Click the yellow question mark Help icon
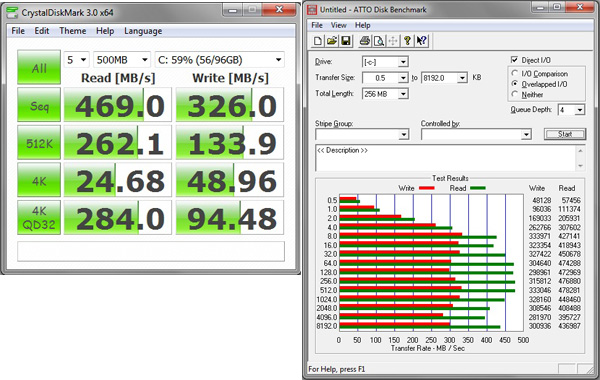Screen dimensions: 600x380 [407, 41]
